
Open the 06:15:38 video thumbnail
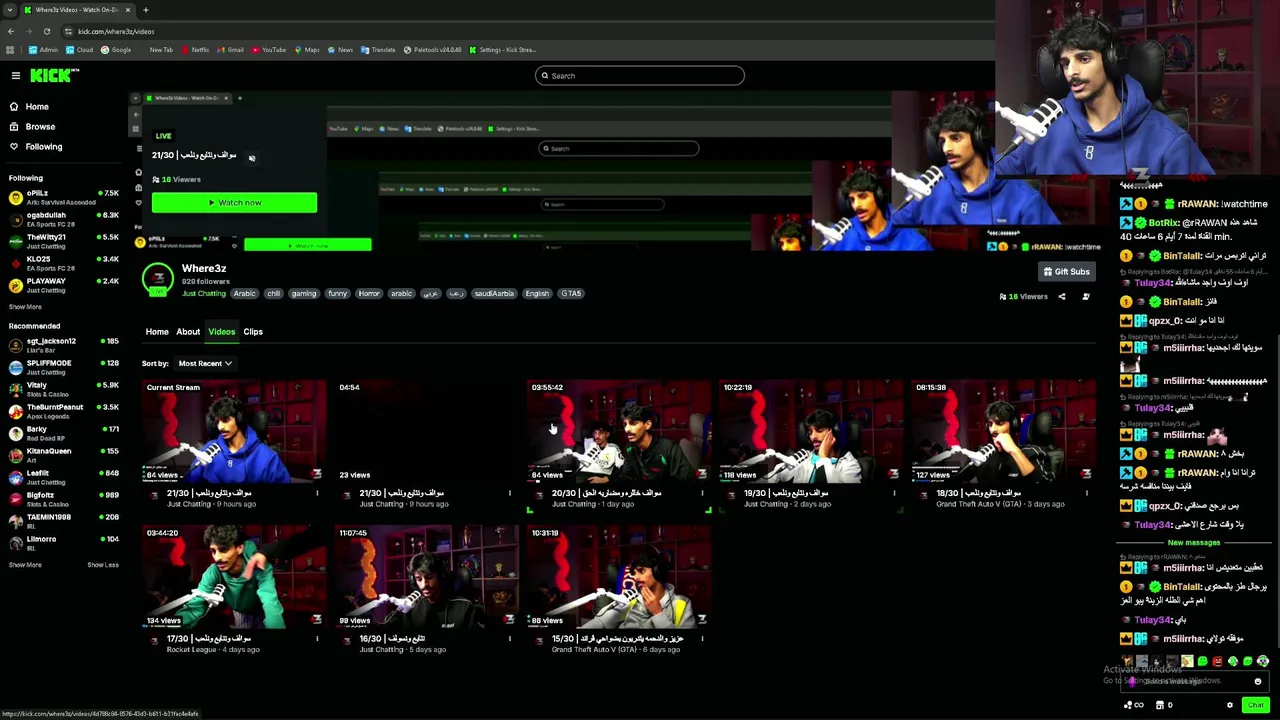[1003, 431]
